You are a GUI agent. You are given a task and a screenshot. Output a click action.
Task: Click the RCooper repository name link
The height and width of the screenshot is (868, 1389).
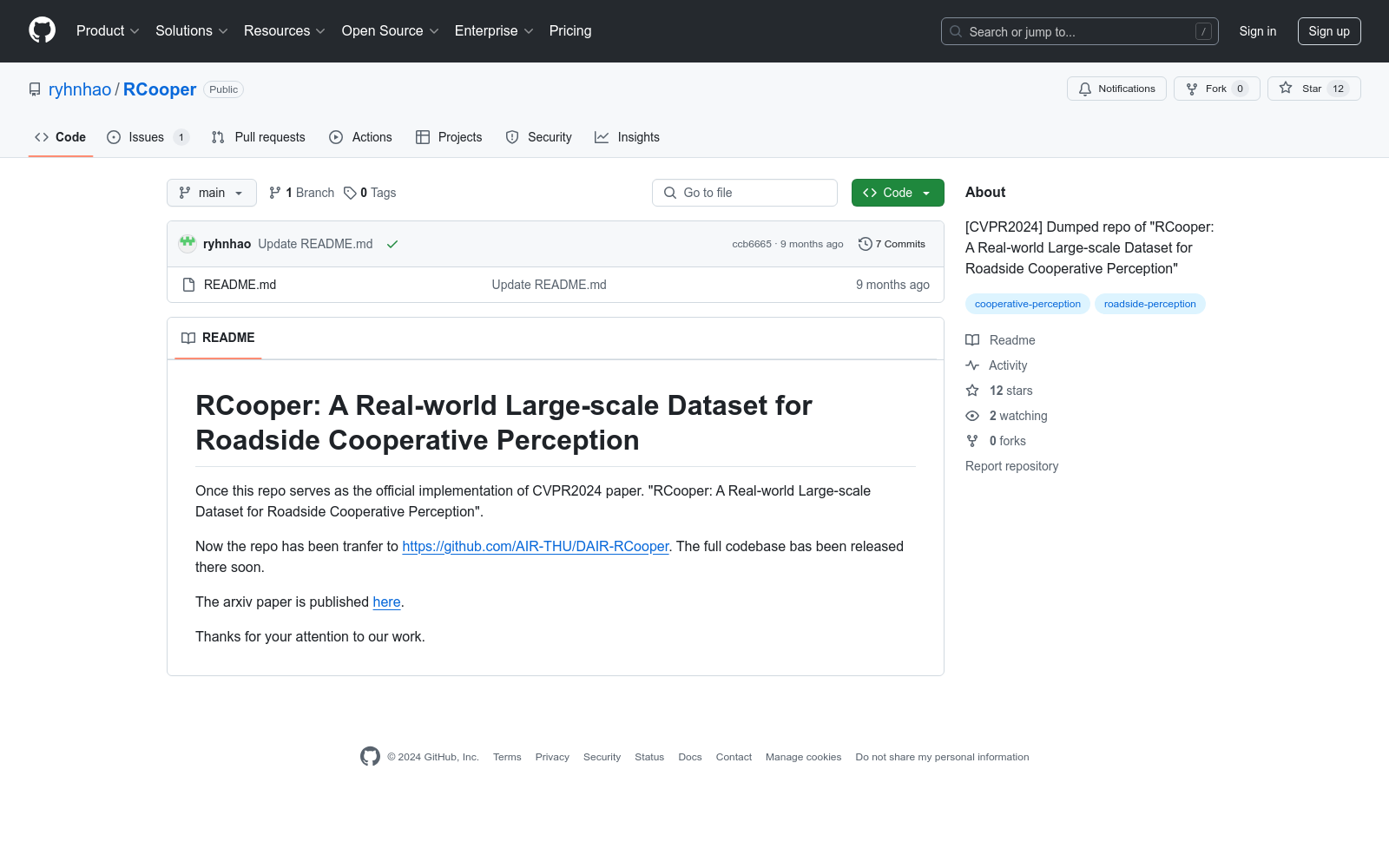coord(160,89)
